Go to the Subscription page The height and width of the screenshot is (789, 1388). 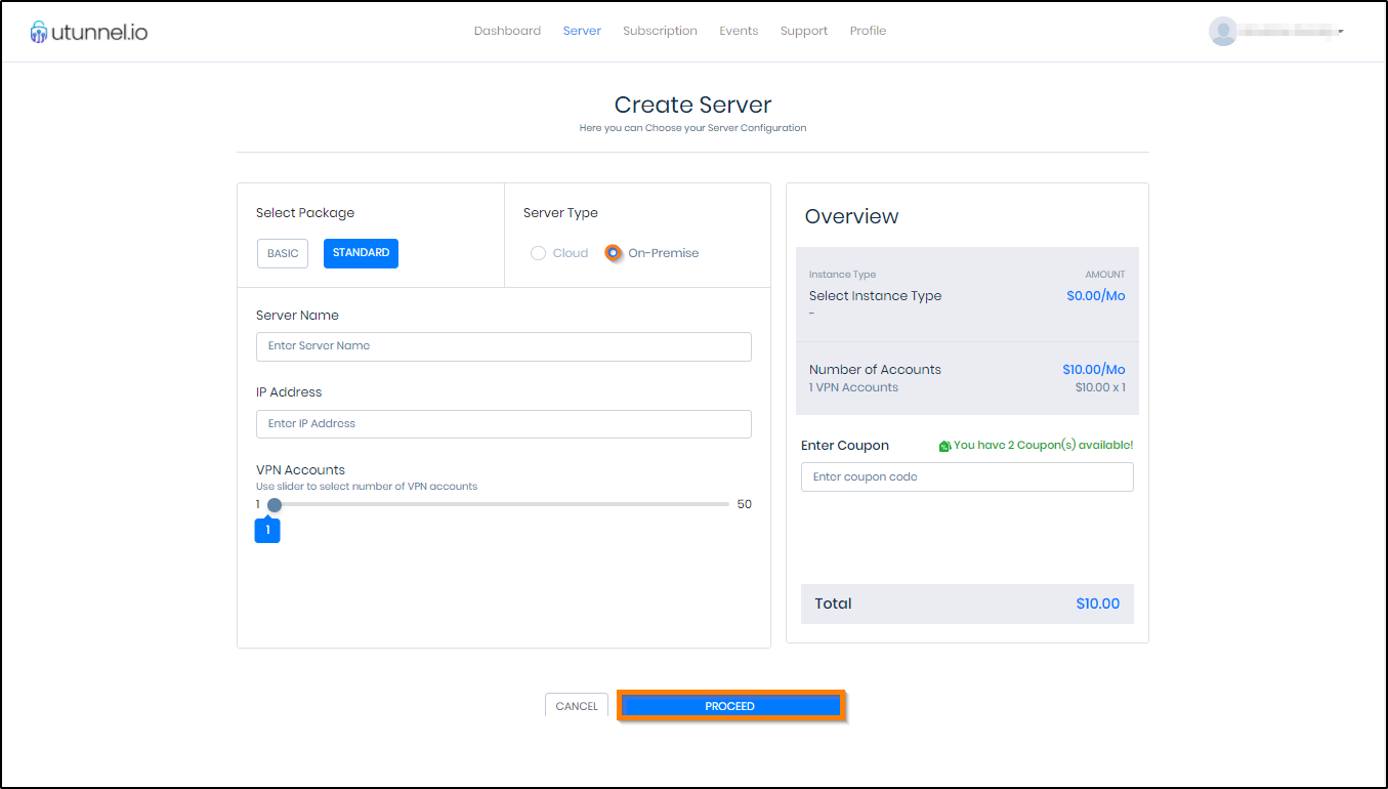click(660, 31)
